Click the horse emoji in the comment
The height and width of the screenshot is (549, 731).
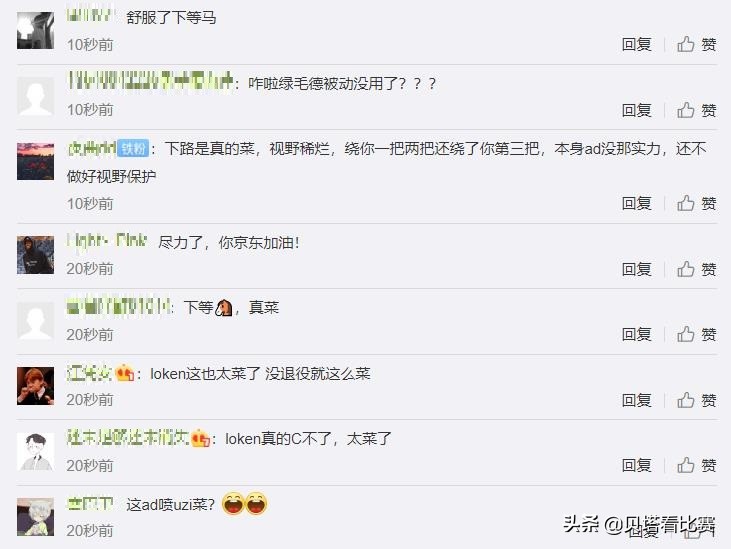(x=224, y=308)
